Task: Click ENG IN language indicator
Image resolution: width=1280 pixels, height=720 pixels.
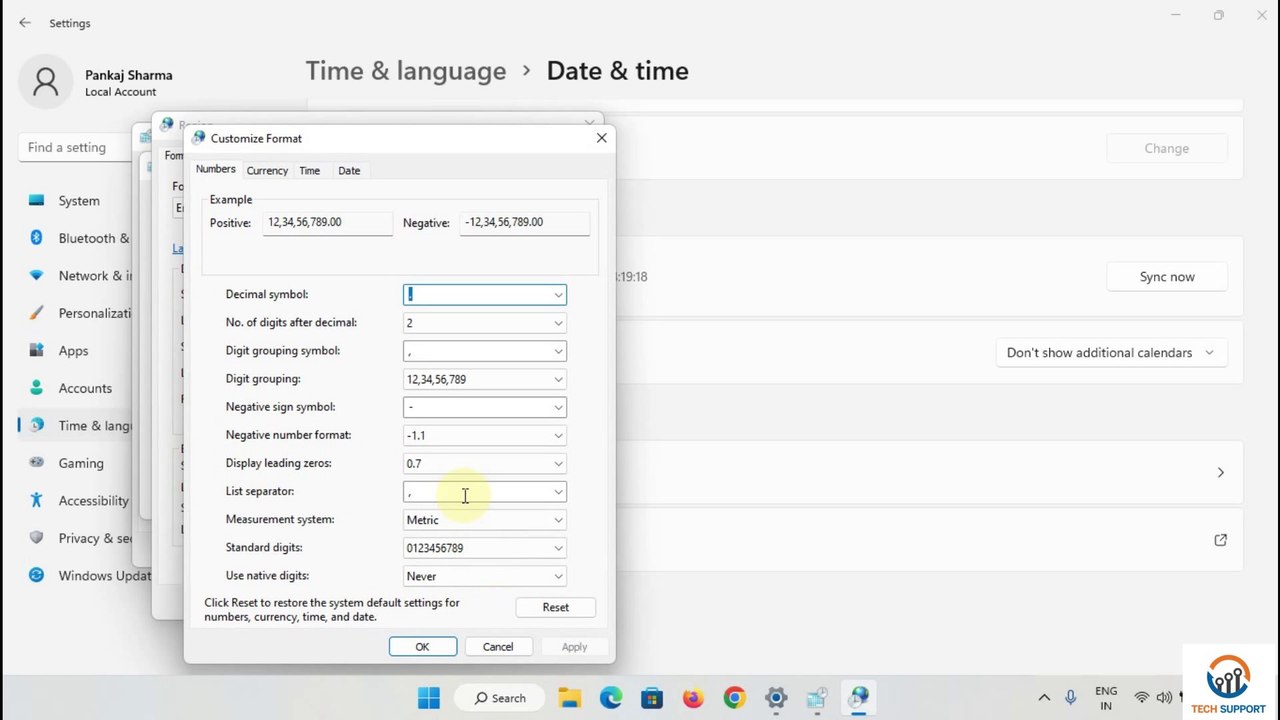Action: tap(1106, 698)
